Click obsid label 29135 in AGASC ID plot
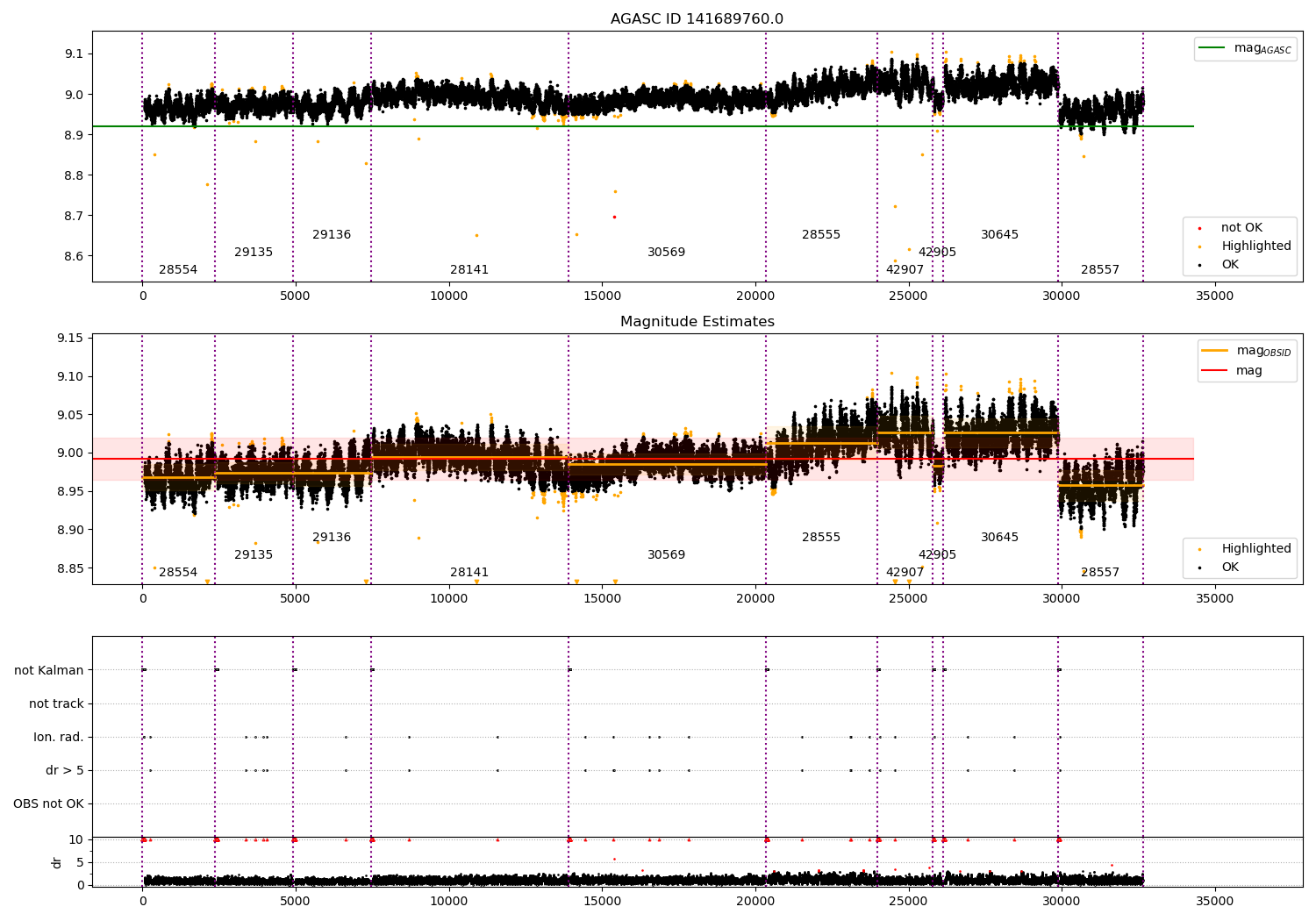1316x921 pixels. (254, 252)
